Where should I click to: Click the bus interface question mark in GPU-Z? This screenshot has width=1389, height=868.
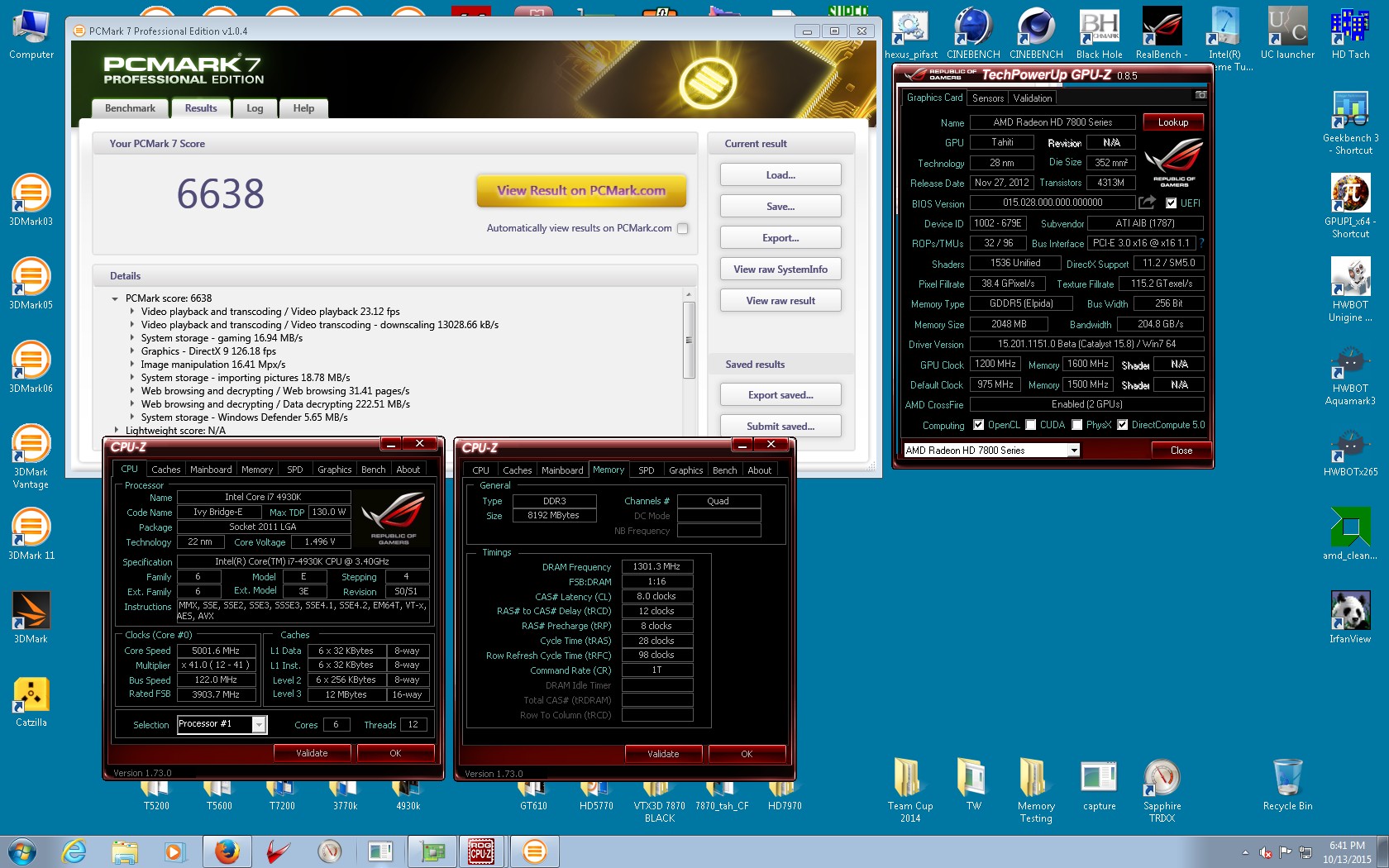tap(1201, 244)
